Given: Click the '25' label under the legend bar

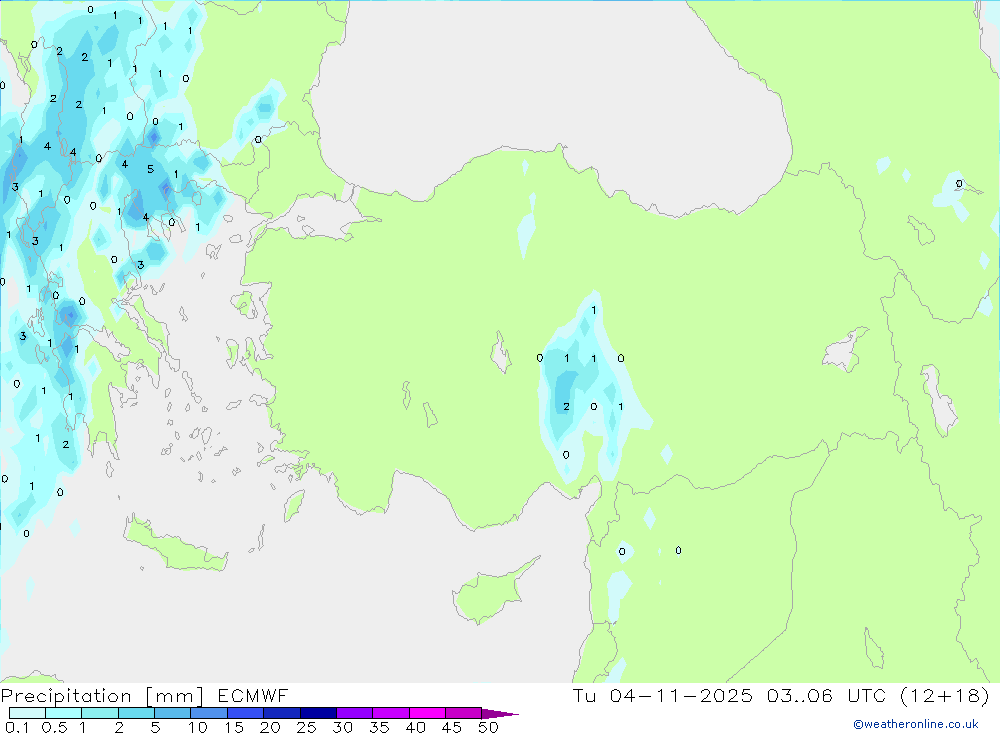Looking at the screenshot, I should [x=306, y=727].
